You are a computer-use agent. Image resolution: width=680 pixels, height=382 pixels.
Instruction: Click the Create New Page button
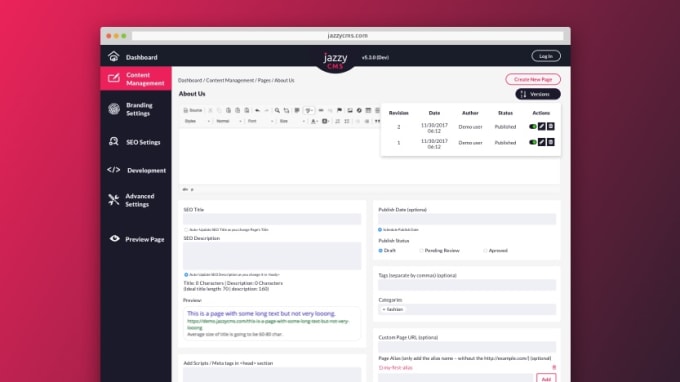click(x=533, y=79)
